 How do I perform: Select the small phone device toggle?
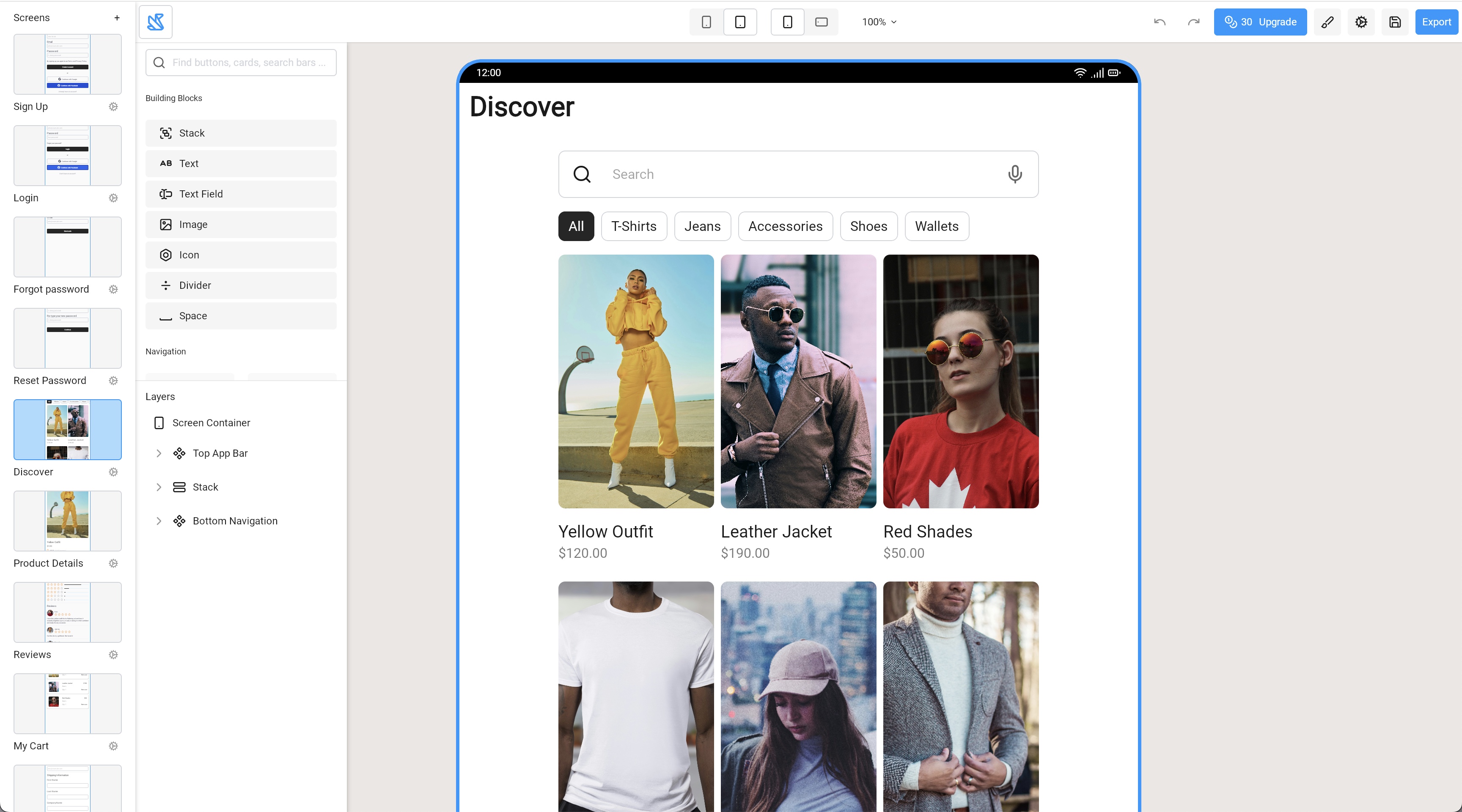tap(706, 22)
